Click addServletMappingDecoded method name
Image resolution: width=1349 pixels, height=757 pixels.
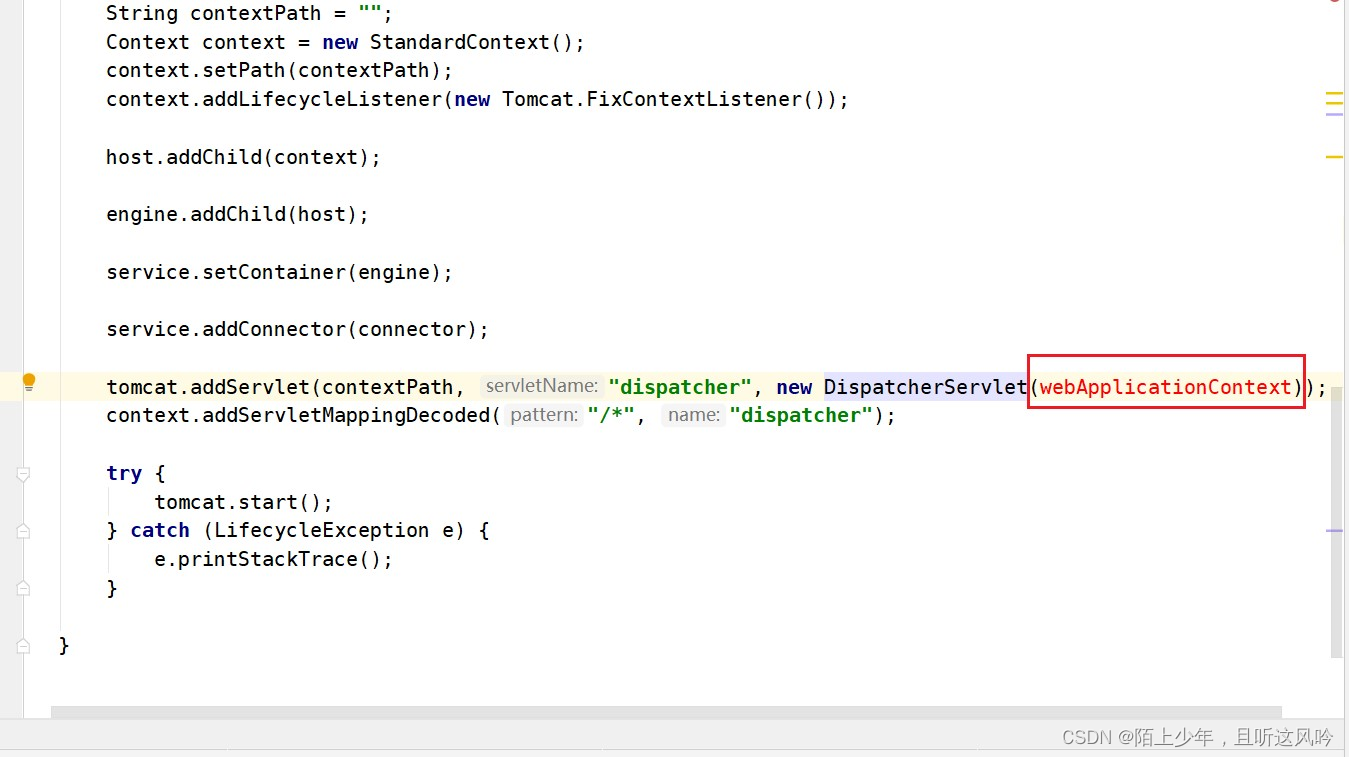pos(346,415)
